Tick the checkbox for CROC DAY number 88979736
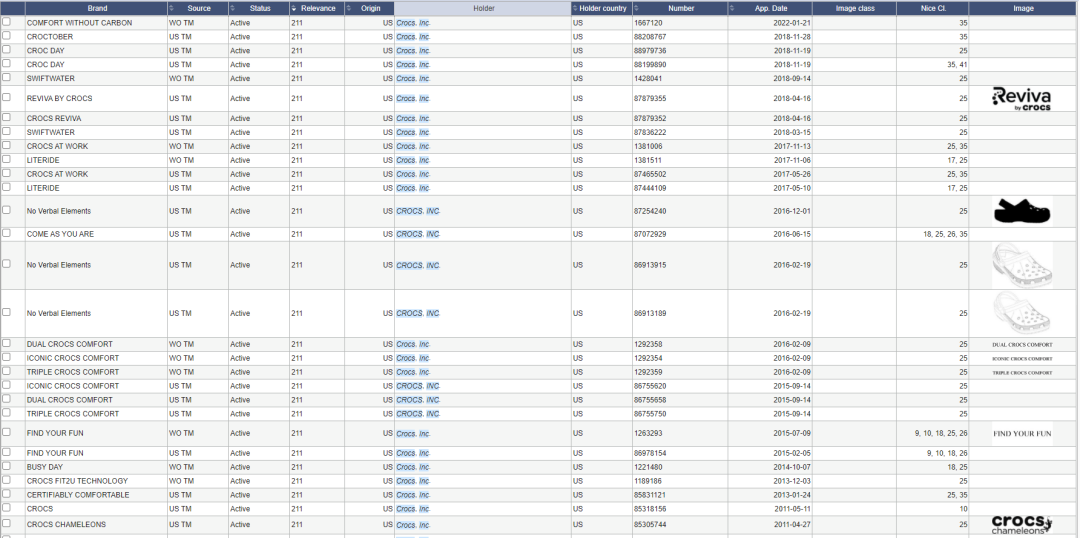Screen dimensions: 1080x538 tap(6, 50)
